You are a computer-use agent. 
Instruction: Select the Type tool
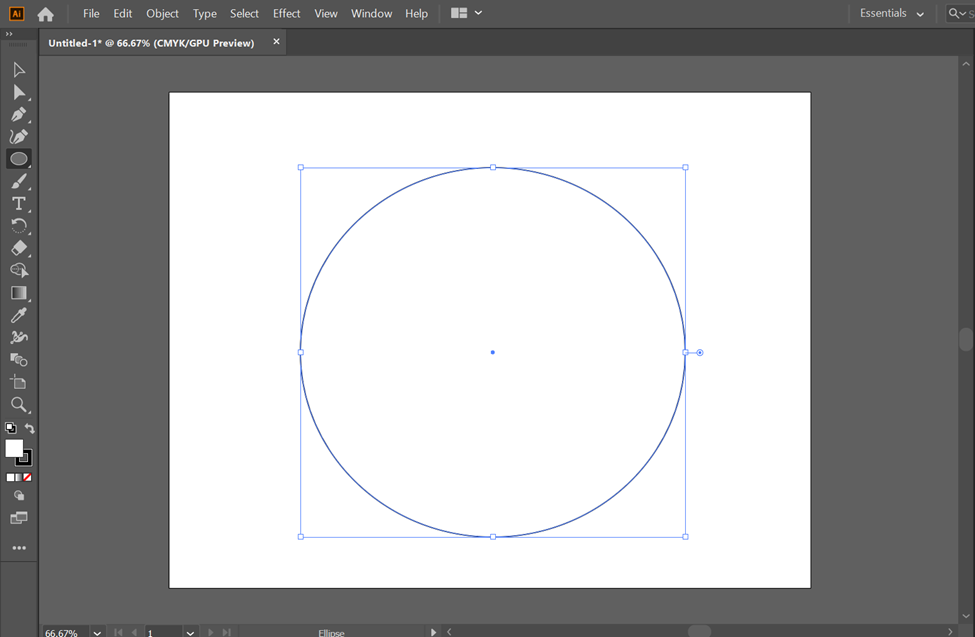tap(19, 203)
